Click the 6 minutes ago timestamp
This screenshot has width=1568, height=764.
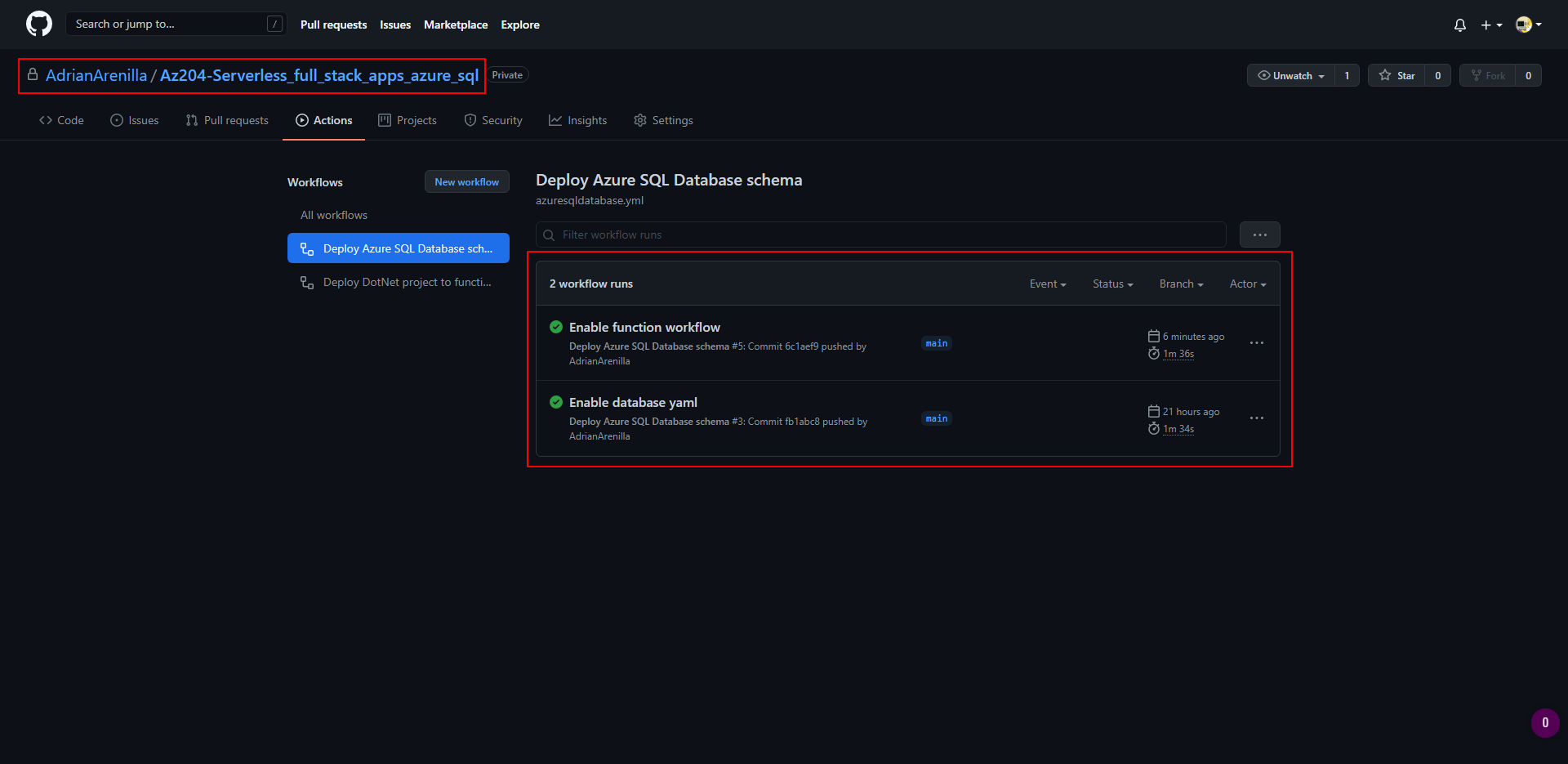1193,337
